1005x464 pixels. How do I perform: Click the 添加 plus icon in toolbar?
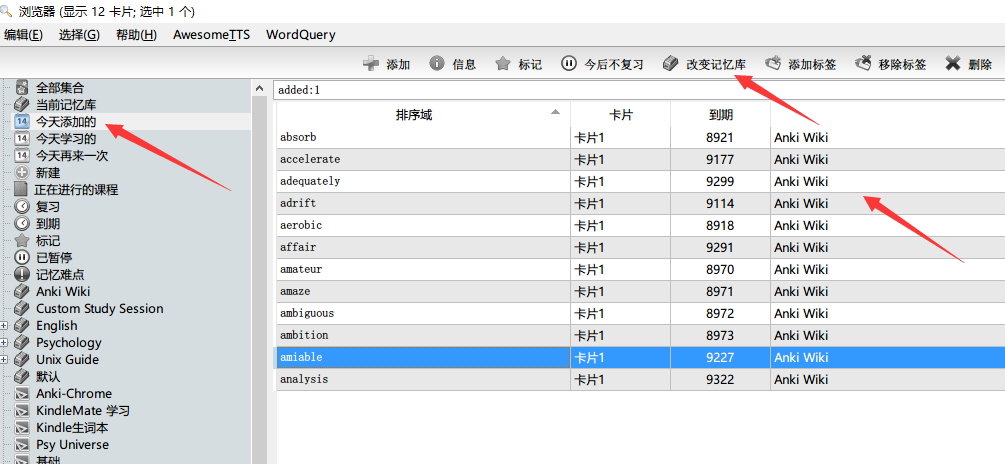tap(371, 64)
